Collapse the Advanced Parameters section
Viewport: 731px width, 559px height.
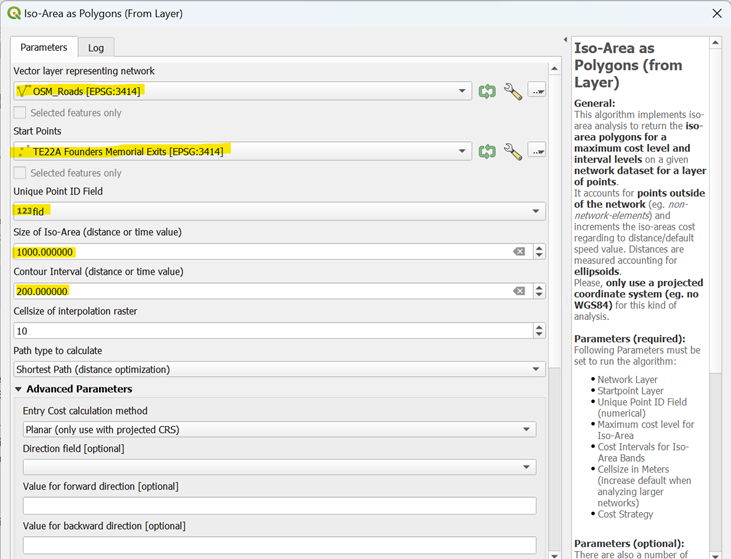(x=17, y=389)
